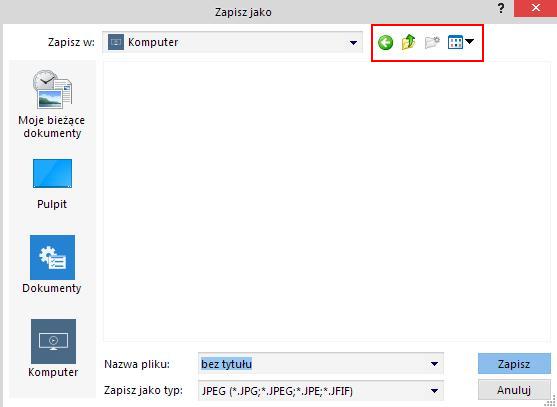Select Komputer in the places bar
557x407 pixels.
tap(53, 348)
